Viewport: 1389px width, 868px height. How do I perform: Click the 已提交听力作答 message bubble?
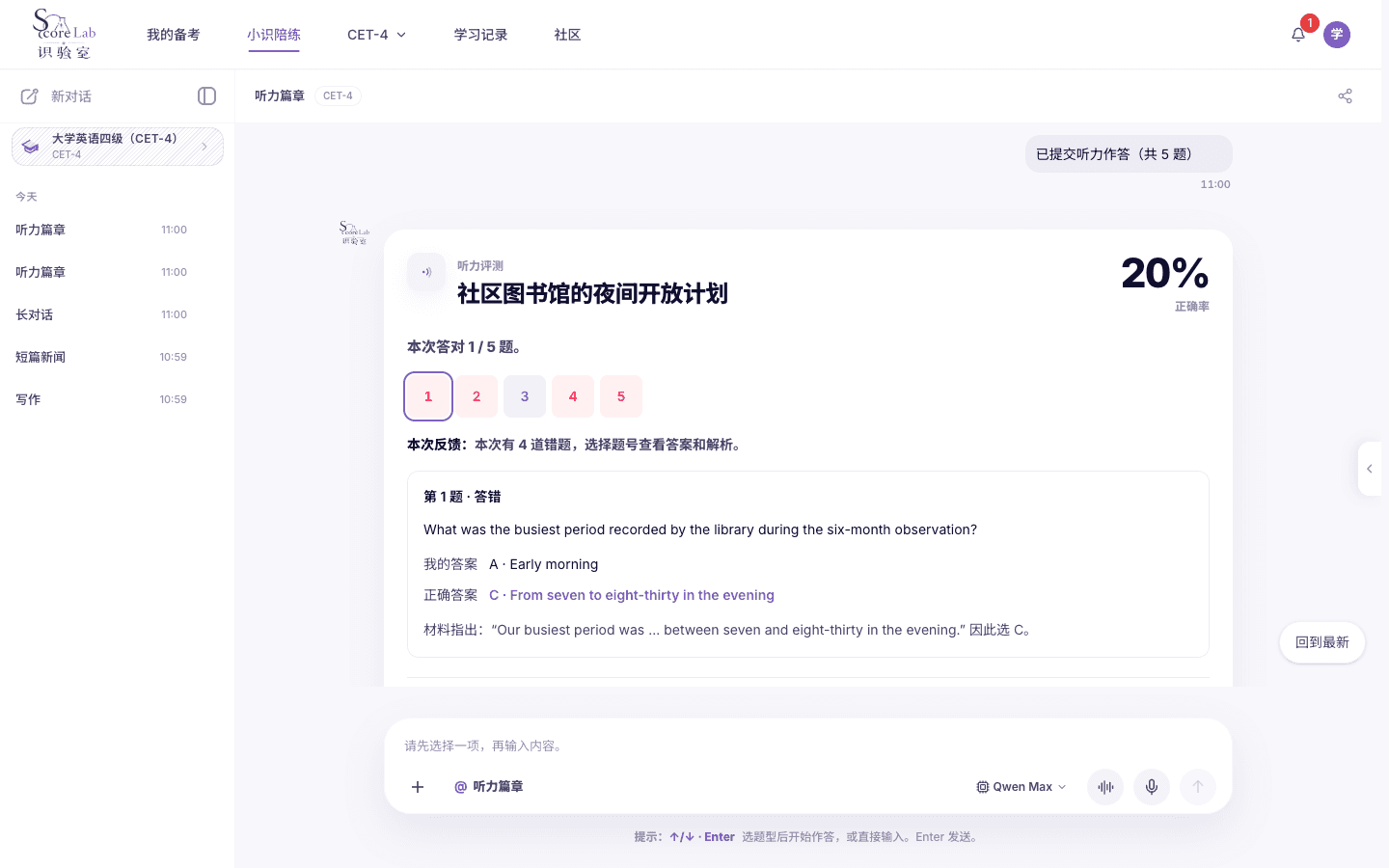[x=1129, y=154]
